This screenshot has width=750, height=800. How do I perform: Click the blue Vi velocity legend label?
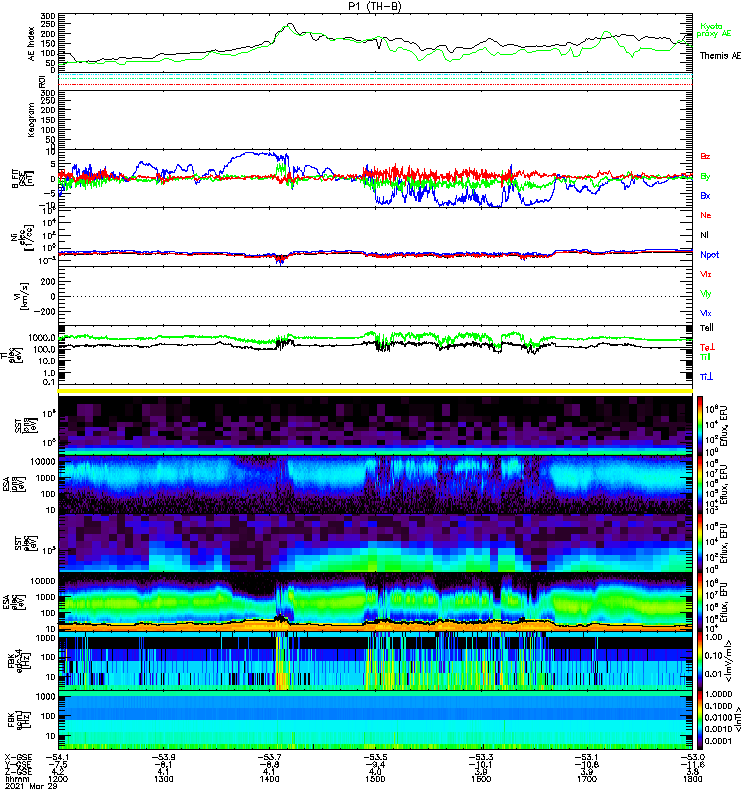[705, 313]
